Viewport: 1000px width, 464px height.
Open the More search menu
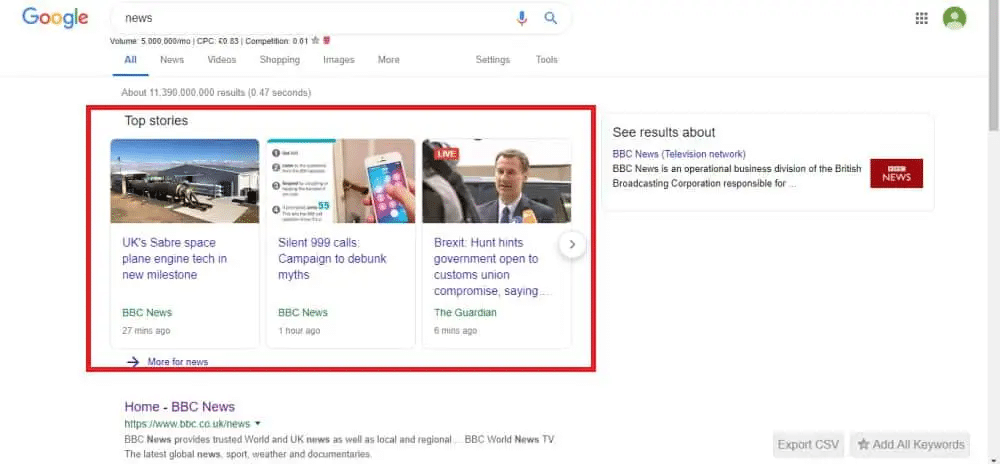click(x=388, y=59)
